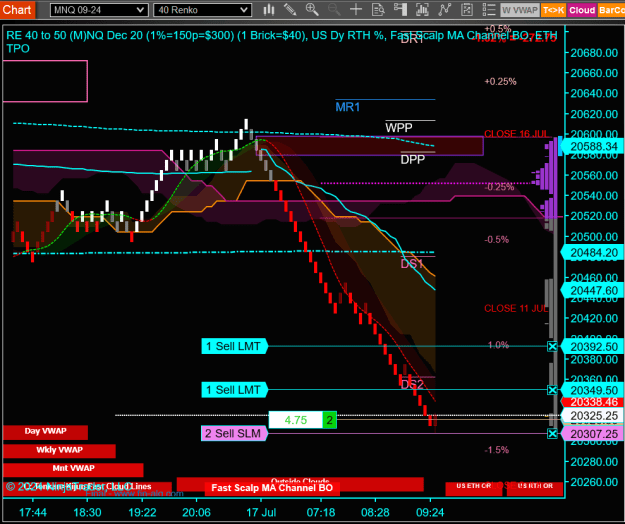This screenshot has height=524, width=625.
Task: Click the 20:06 time axis label
Action: (x=196, y=512)
